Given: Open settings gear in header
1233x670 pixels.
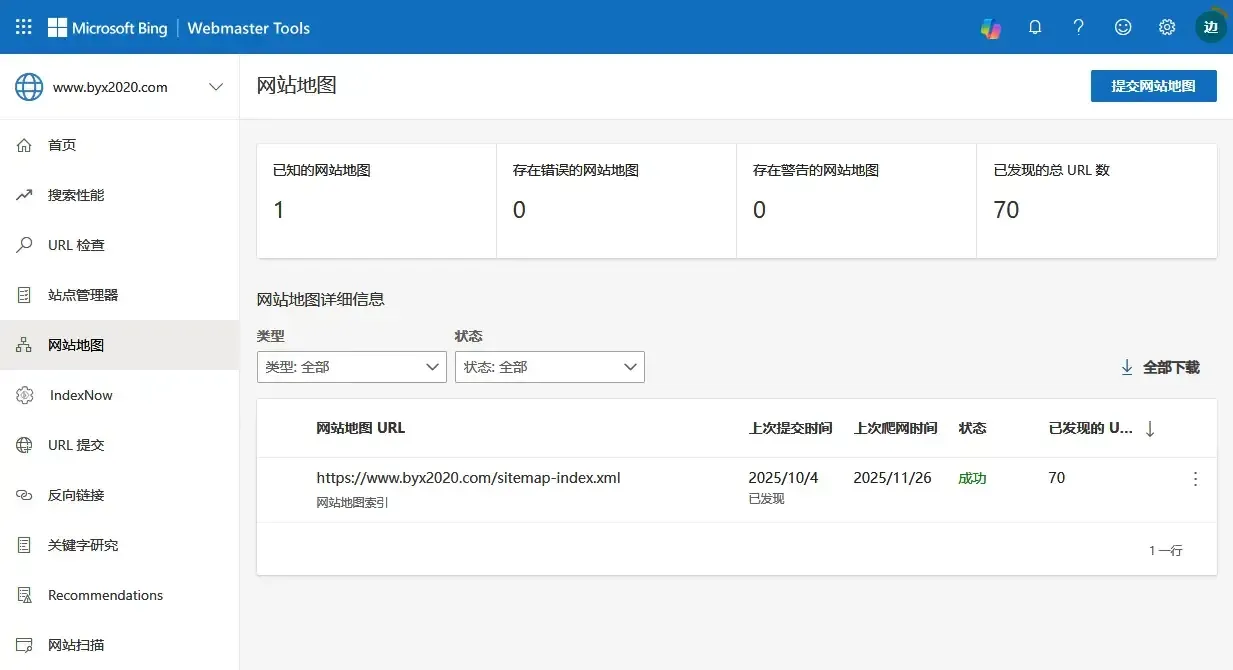Looking at the screenshot, I should [x=1167, y=28].
